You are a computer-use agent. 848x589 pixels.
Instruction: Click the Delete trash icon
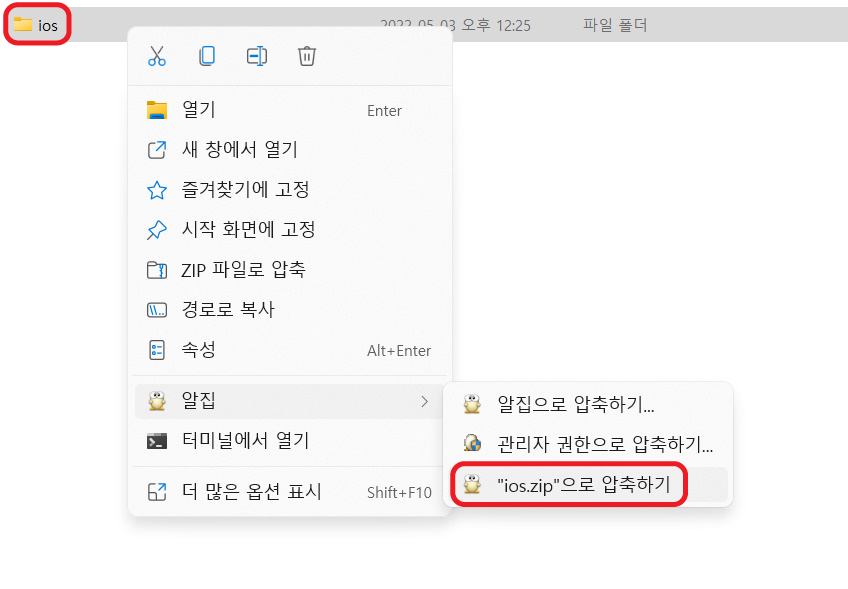tap(306, 56)
